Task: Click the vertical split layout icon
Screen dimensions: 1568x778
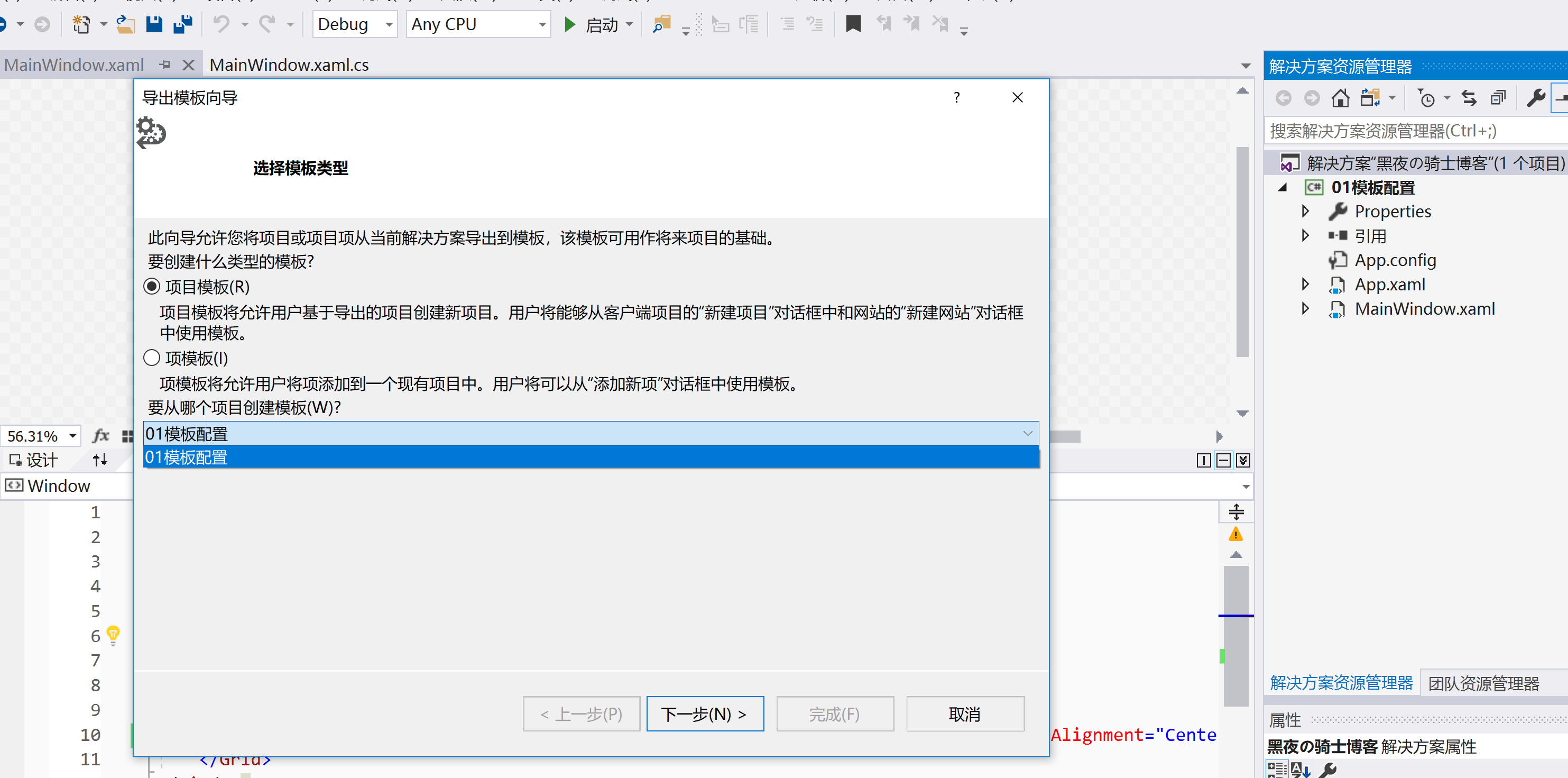Action: (1203, 460)
